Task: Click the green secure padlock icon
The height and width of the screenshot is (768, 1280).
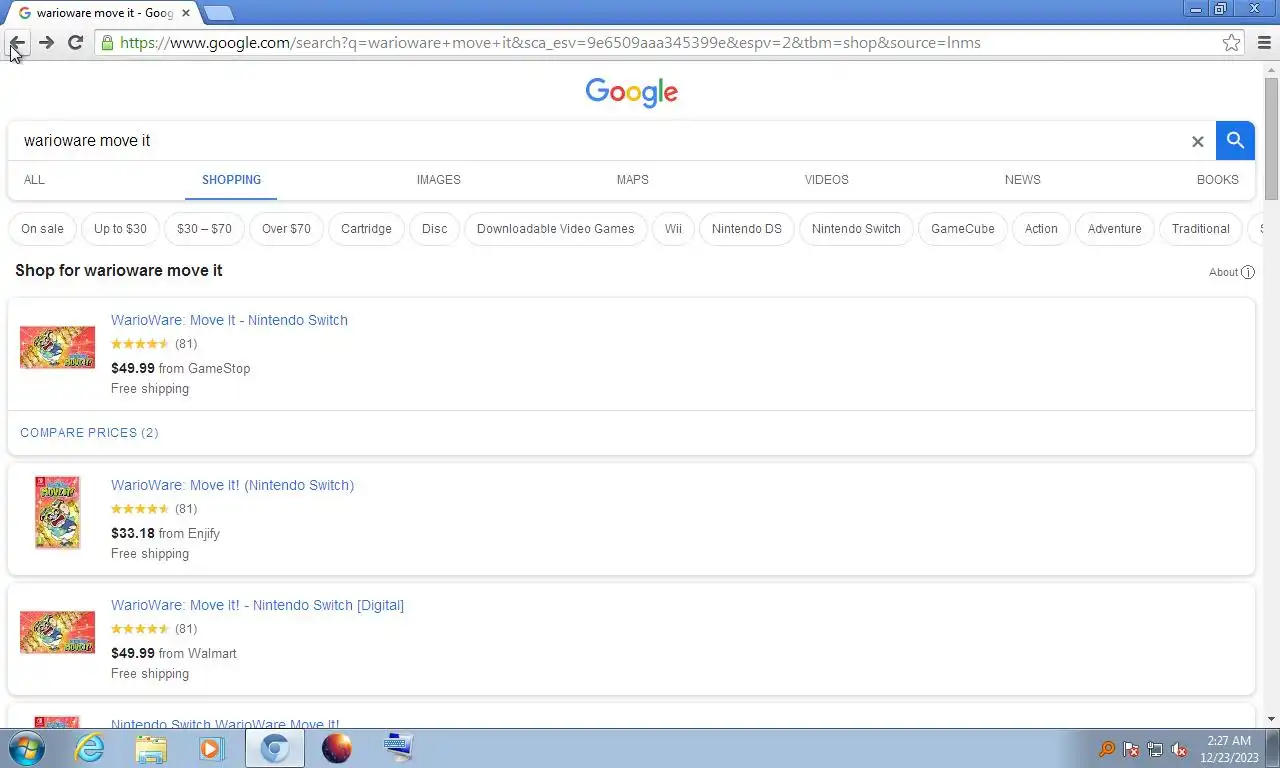Action: click(106, 42)
